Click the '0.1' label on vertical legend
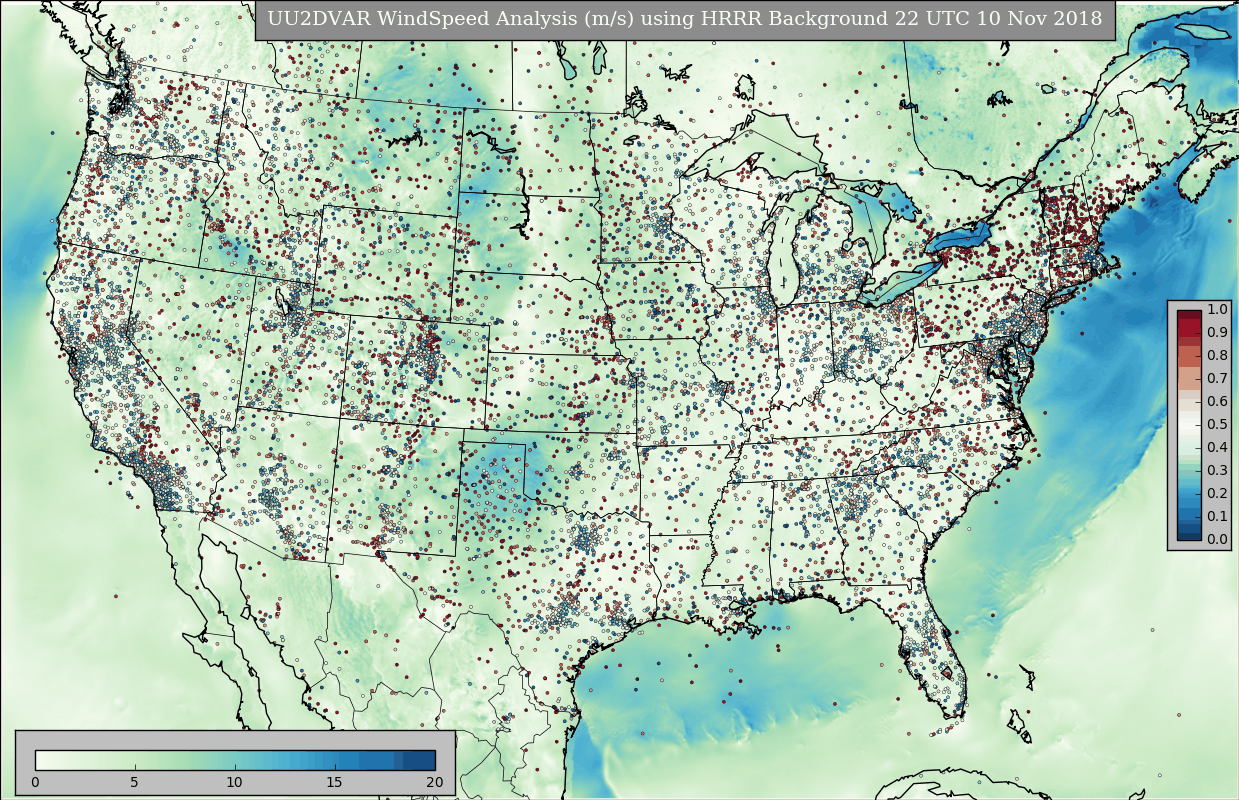The image size is (1239, 800). point(1218,516)
